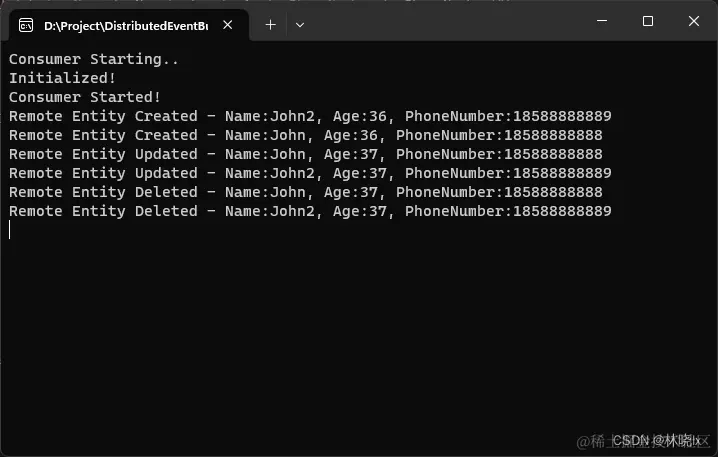Image resolution: width=718 pixels, height=457 pixels.
Task: Click the Deleted line for John2
Action: click(310, 212)
